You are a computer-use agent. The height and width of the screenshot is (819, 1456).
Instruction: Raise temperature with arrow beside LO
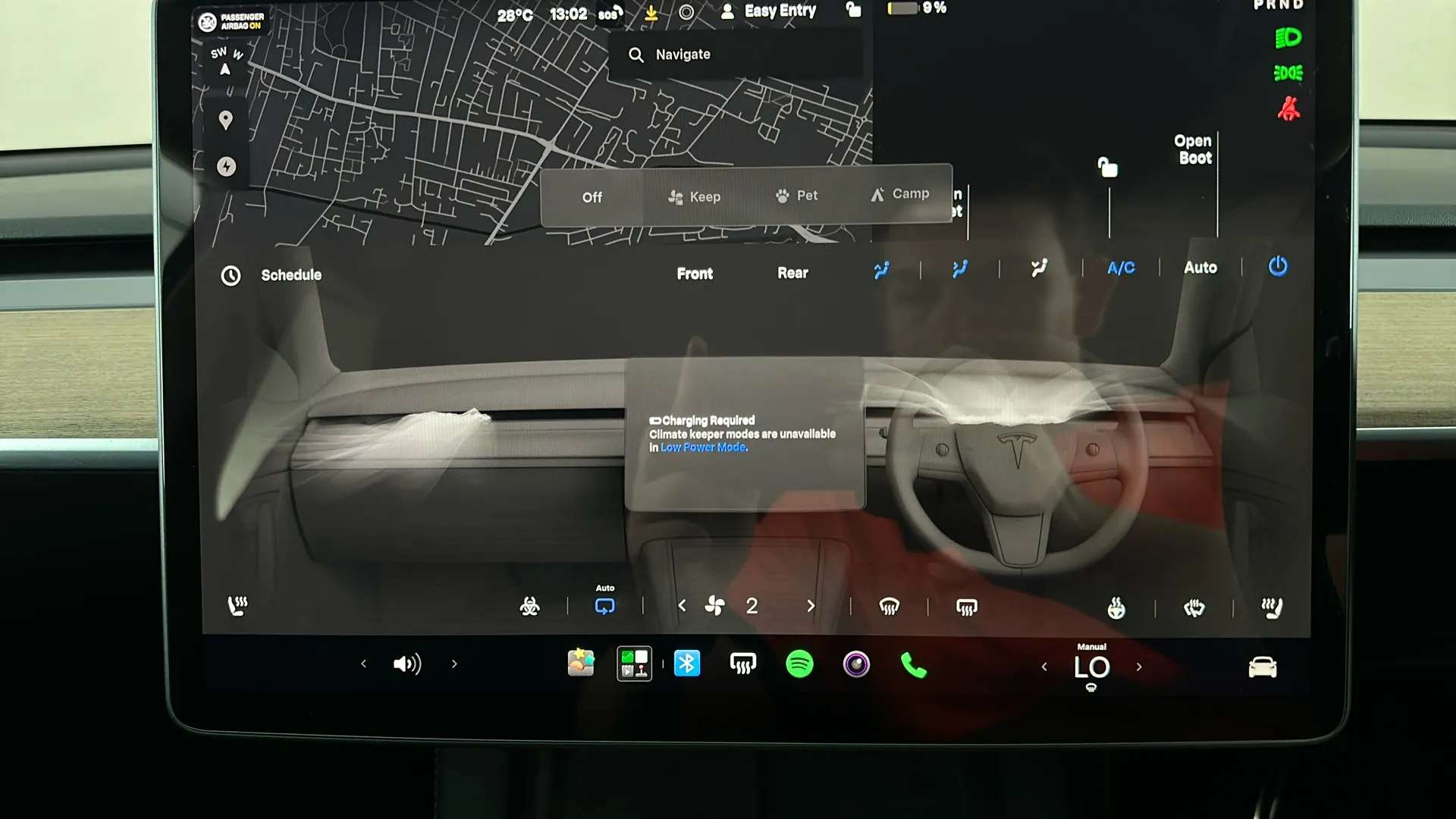pyautogui.click(x=1139, y=667)
